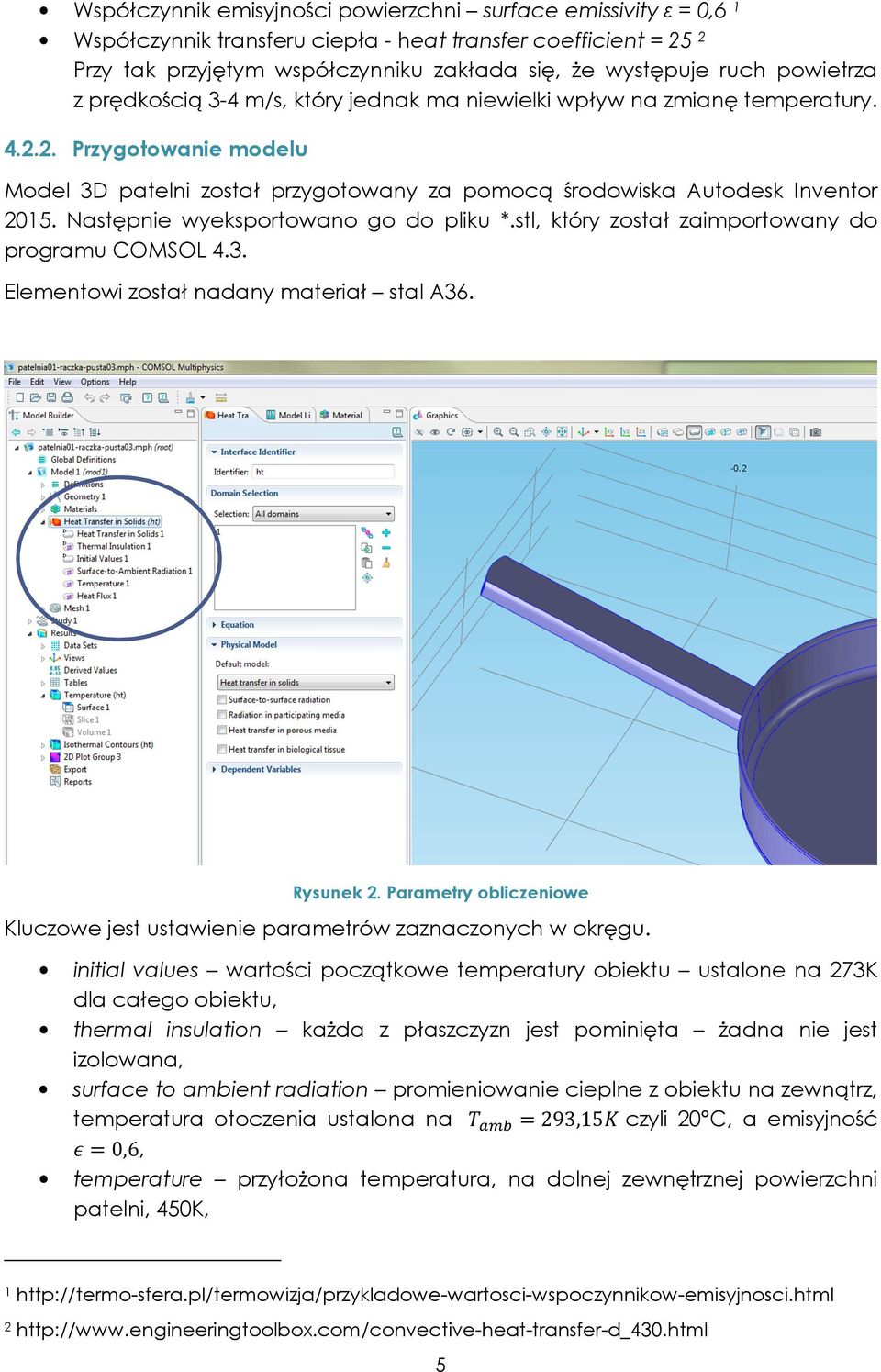
Task: Click the Zoom Out magnifier in Graphics toolbar
Action: click(514, 431)
